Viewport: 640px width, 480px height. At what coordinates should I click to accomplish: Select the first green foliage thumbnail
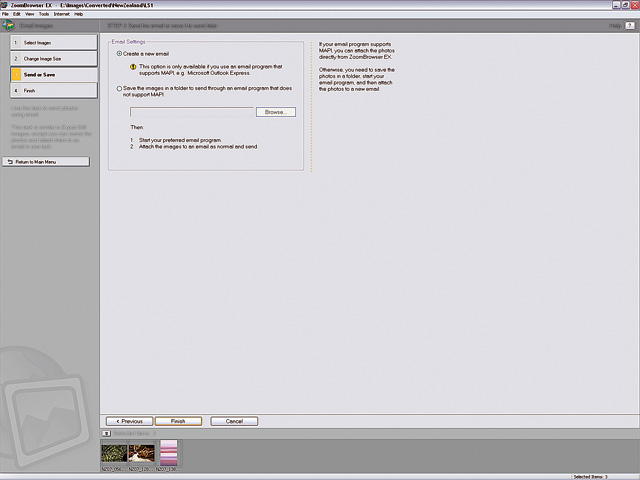coord(113,453)
